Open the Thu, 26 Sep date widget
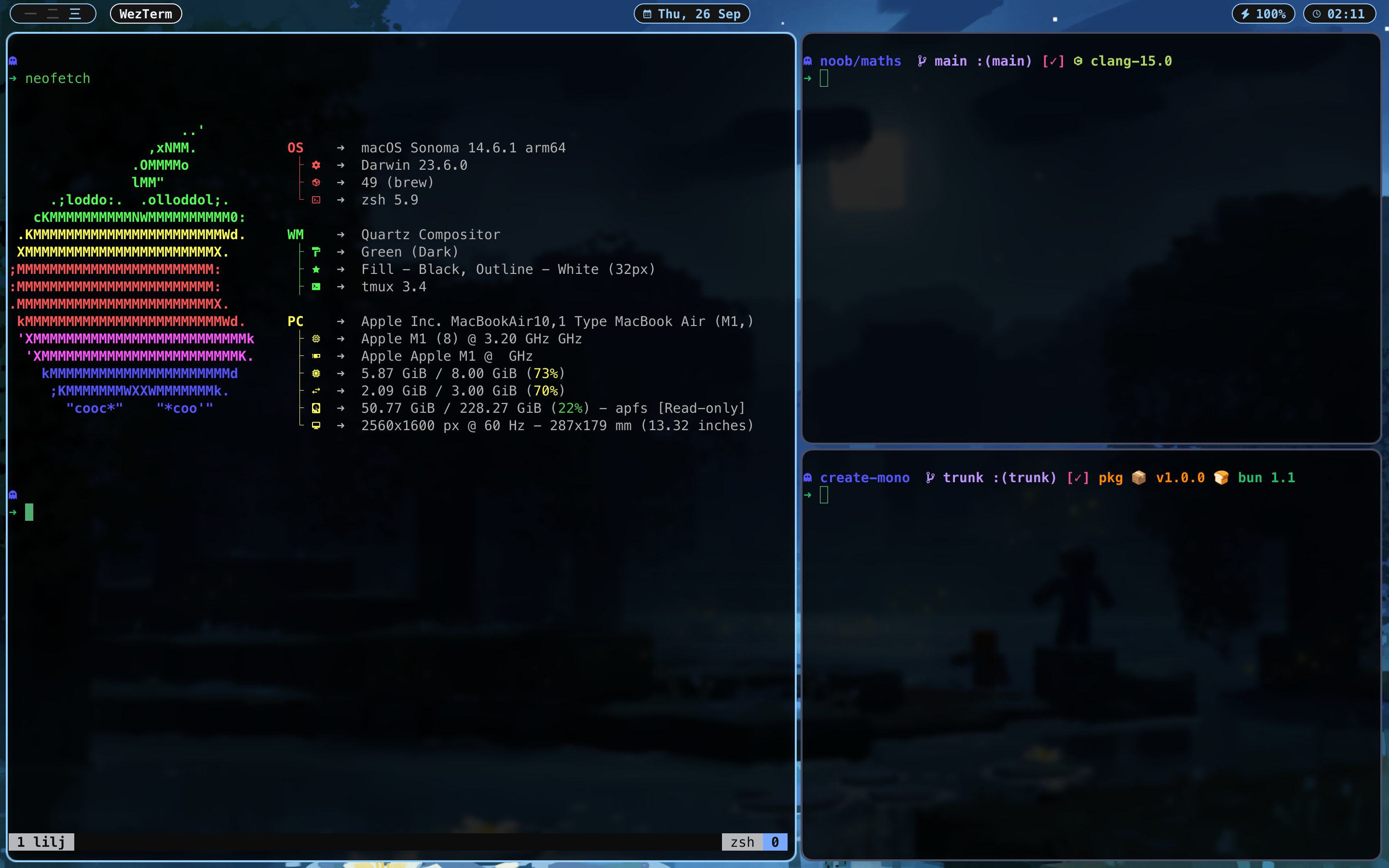Screen dimensions: 1389x868 coord(692,14)
